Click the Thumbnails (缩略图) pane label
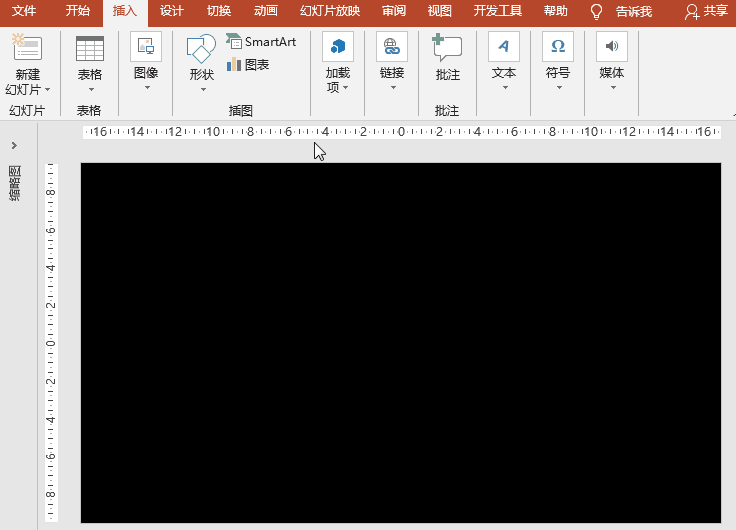This screenshot has width=736, height=530. pyautogui.click(x=15, y=183)
